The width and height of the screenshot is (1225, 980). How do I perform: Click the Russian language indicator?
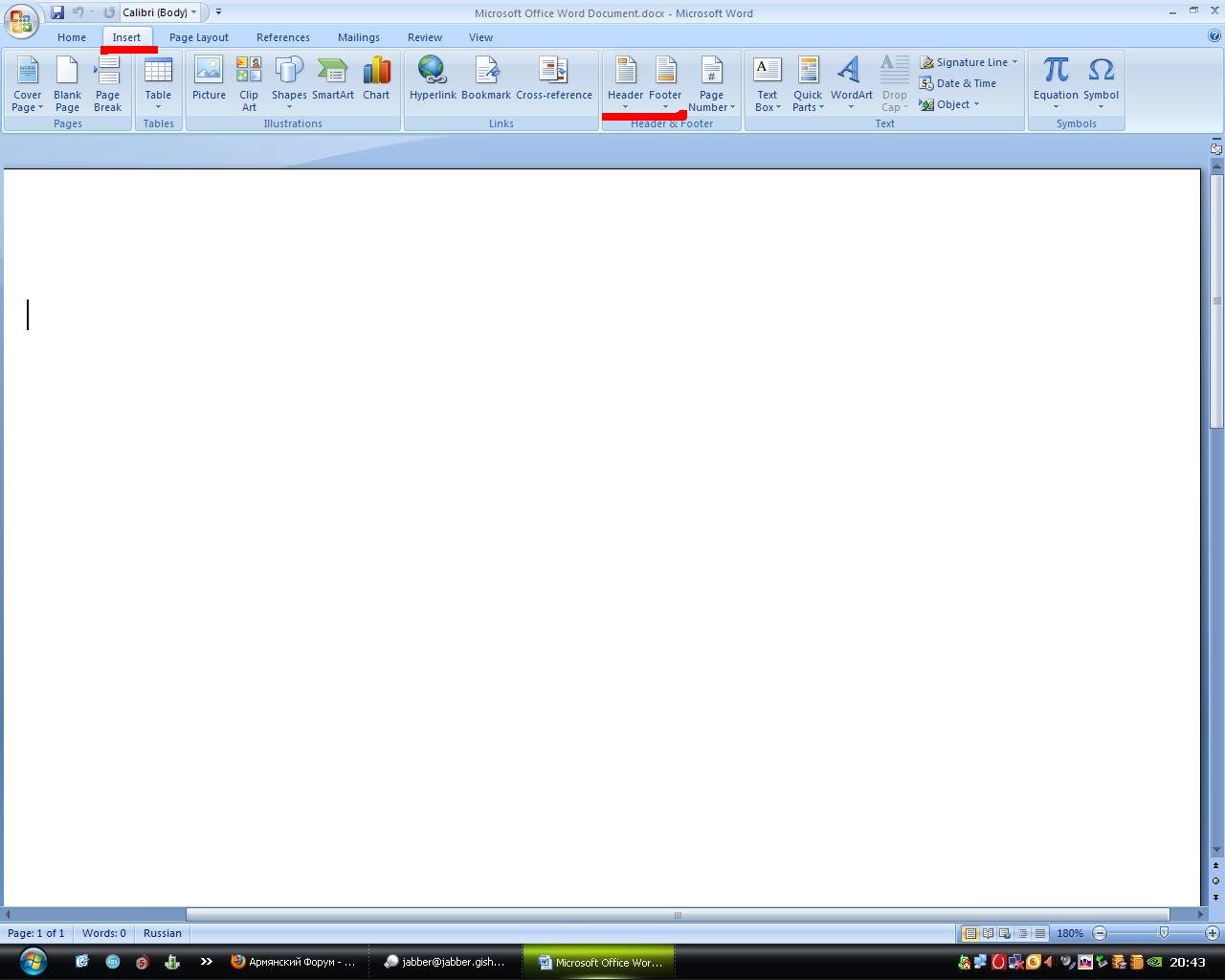click(162, 933)
